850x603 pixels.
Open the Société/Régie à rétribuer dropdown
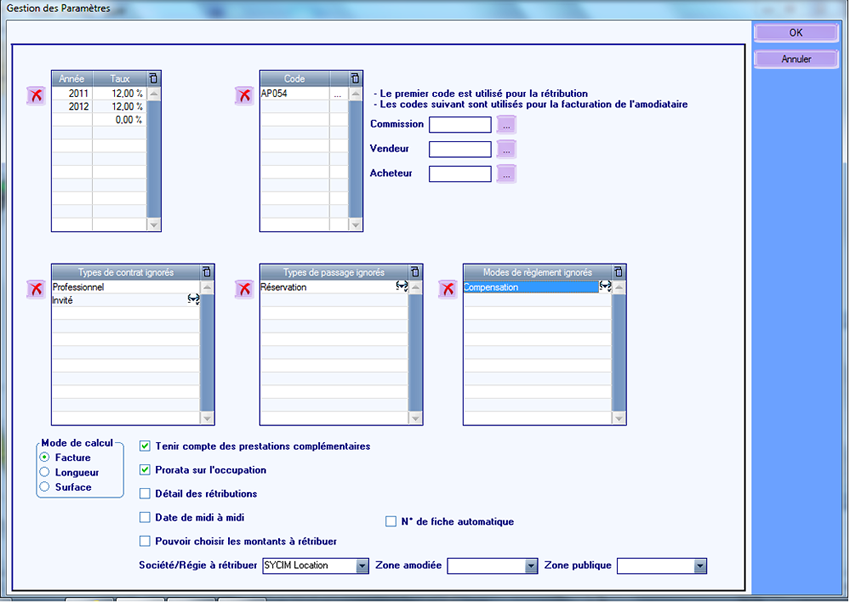[x=362, y=566]
